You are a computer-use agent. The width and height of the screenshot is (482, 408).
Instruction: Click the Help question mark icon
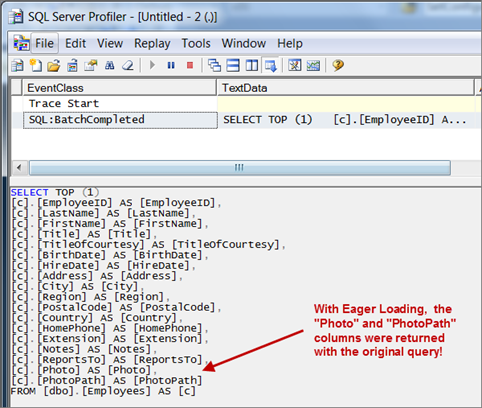338,65
